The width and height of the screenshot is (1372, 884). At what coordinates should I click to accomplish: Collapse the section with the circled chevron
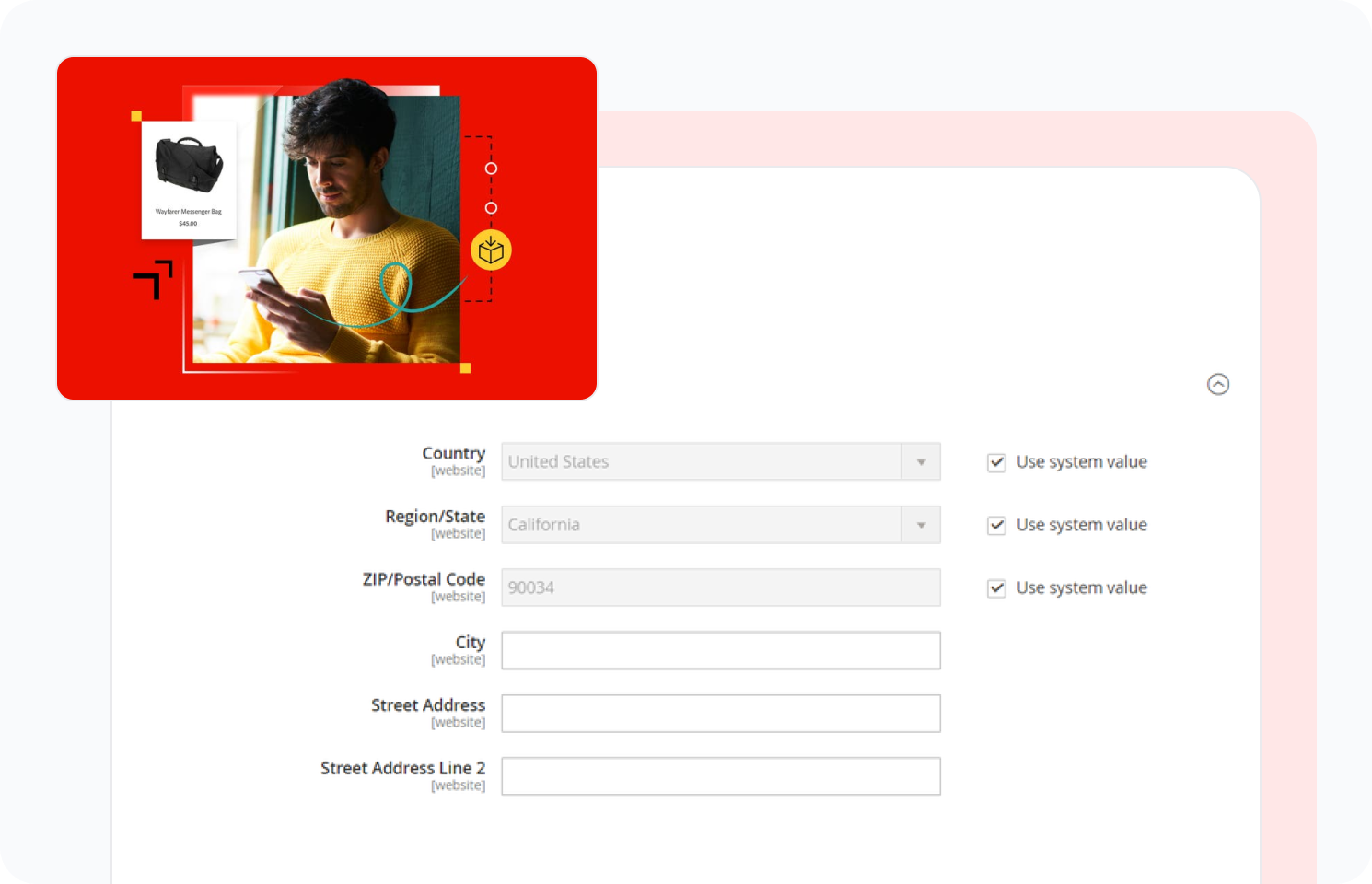click(x=1218, y=384)
